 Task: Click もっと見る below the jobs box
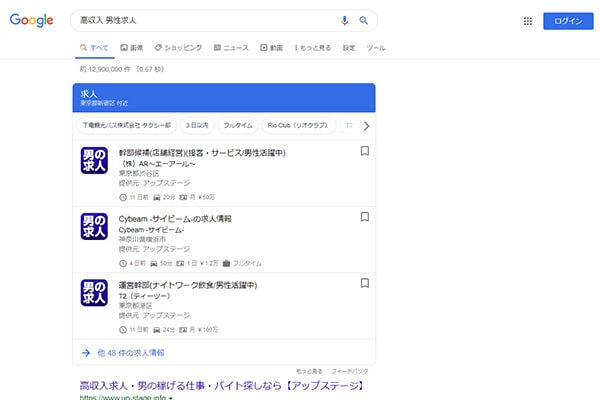pos(309,371)
